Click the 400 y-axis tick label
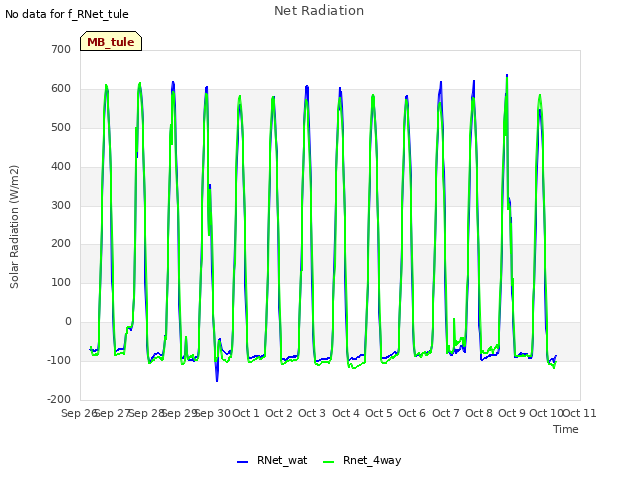640x480 pixels. 61,167
